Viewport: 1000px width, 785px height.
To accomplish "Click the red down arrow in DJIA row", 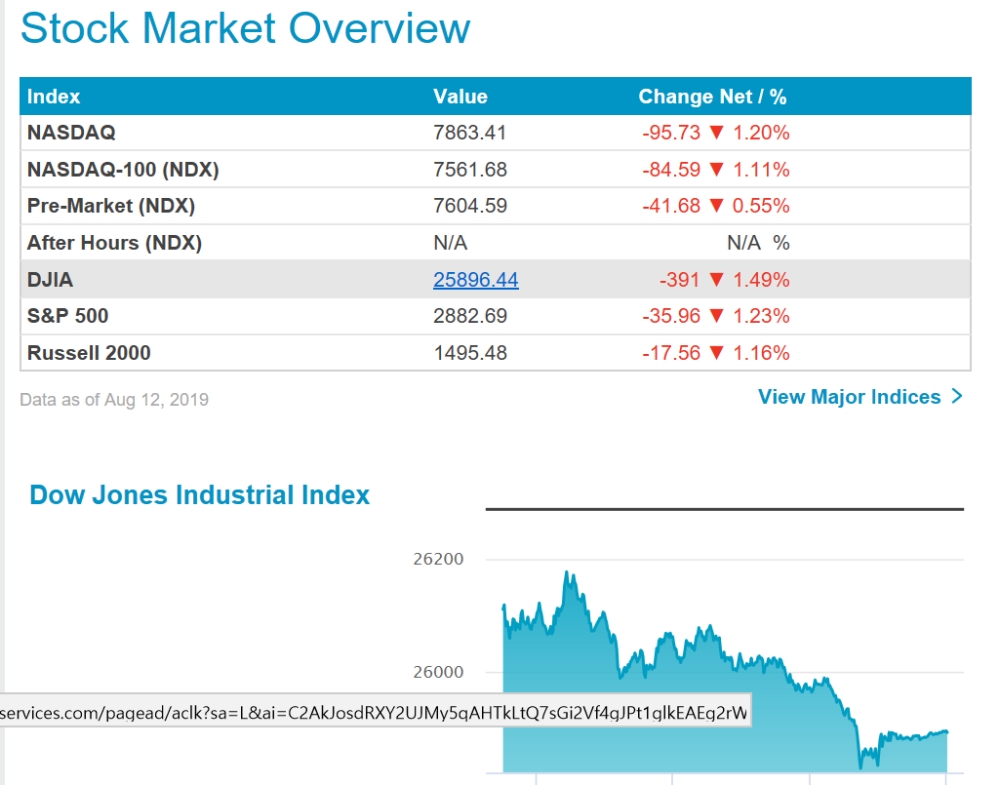I will (x=716, y=280).
